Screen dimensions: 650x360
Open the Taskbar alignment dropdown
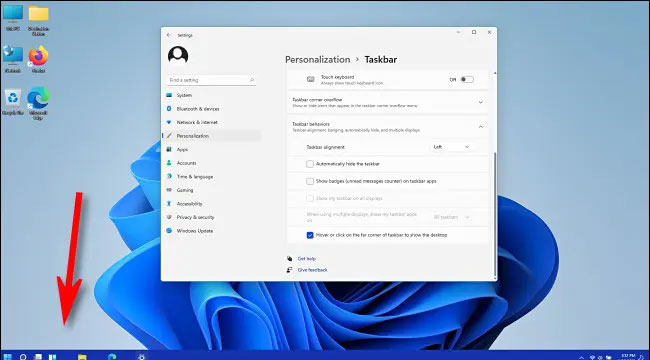[x=451, y=147]
